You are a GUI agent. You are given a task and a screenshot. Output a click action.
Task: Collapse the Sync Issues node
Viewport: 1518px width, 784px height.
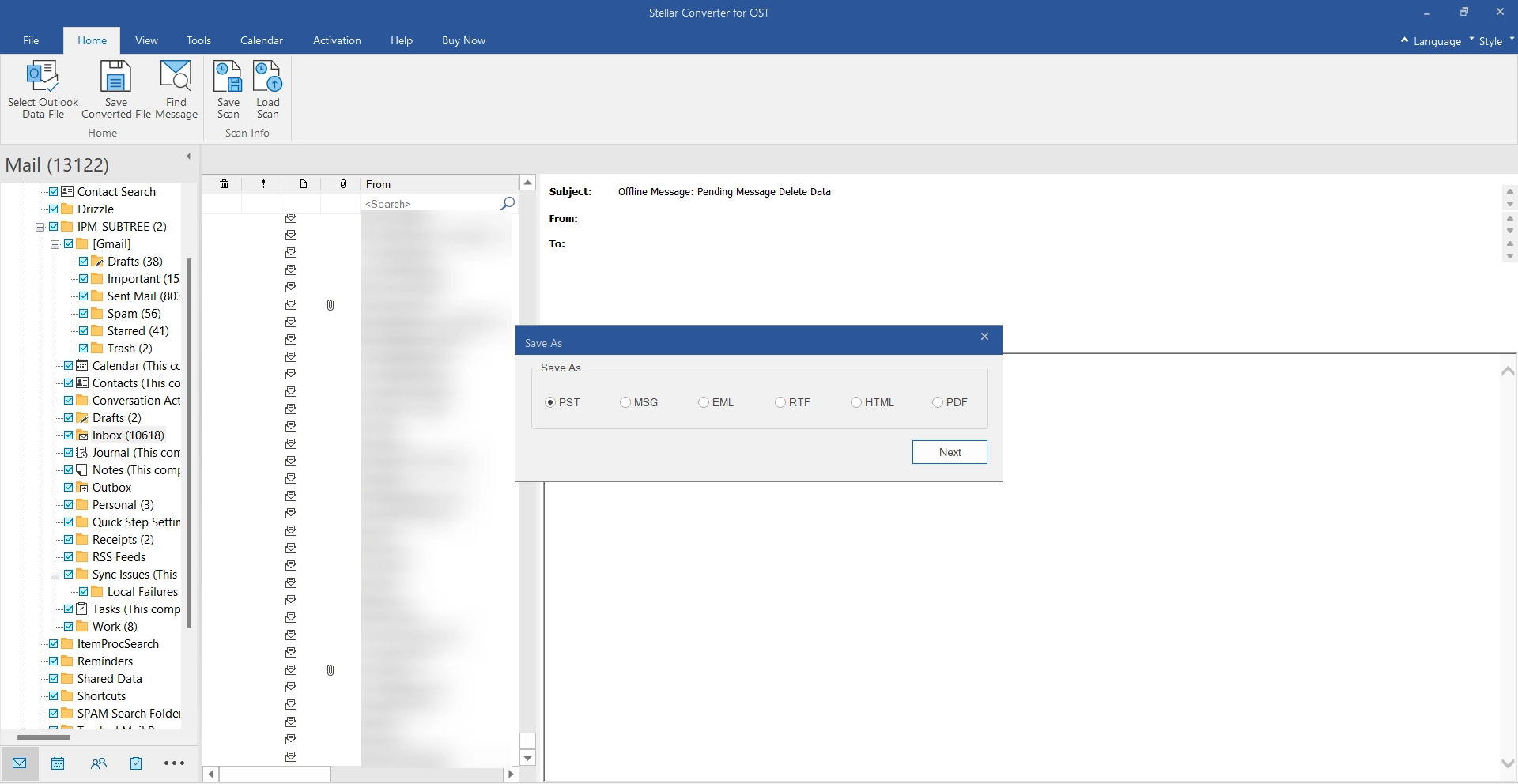pyautogui.click(x=55, y=575)
